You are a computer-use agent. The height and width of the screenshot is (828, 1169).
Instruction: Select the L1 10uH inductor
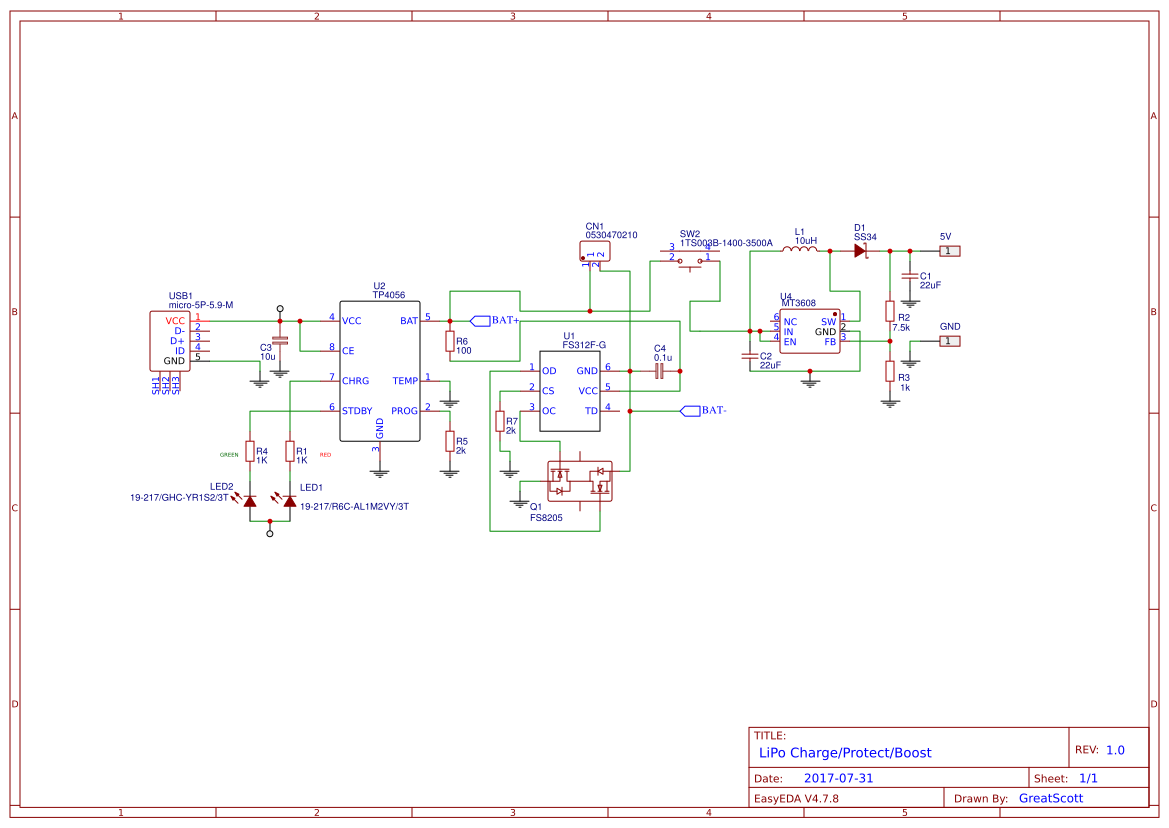[x=799, y=249]
